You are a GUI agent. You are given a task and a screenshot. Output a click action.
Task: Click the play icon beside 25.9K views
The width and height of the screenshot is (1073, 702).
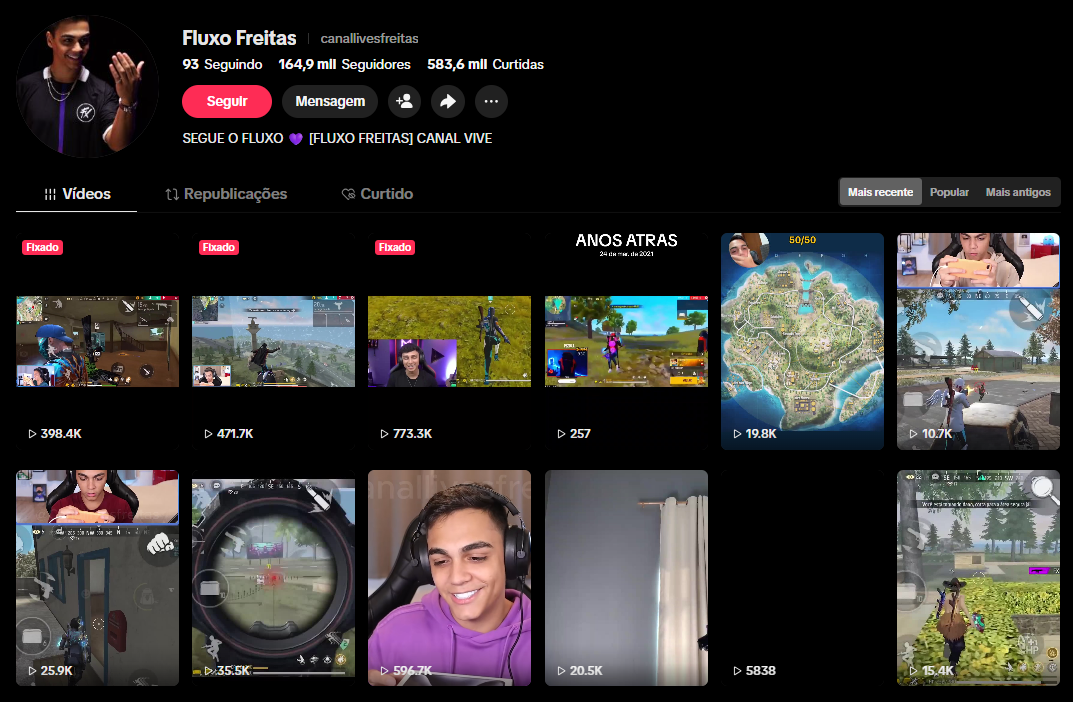coord(32,671)
